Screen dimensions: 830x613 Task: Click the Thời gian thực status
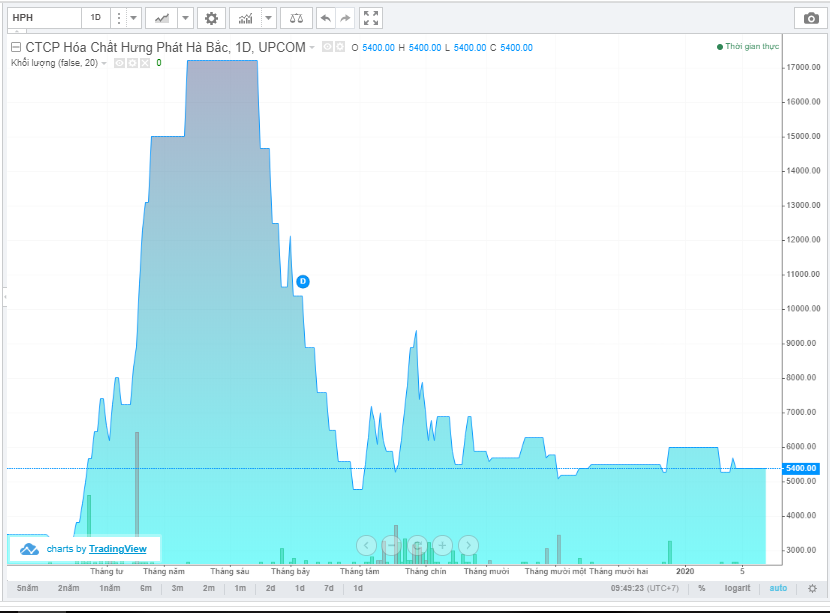[748, 47]
